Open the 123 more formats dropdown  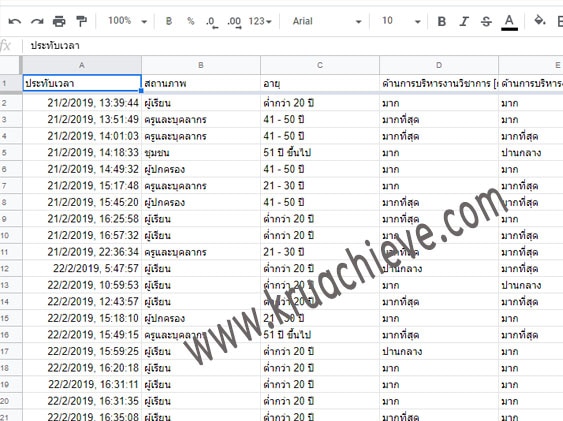coord(260,22)
